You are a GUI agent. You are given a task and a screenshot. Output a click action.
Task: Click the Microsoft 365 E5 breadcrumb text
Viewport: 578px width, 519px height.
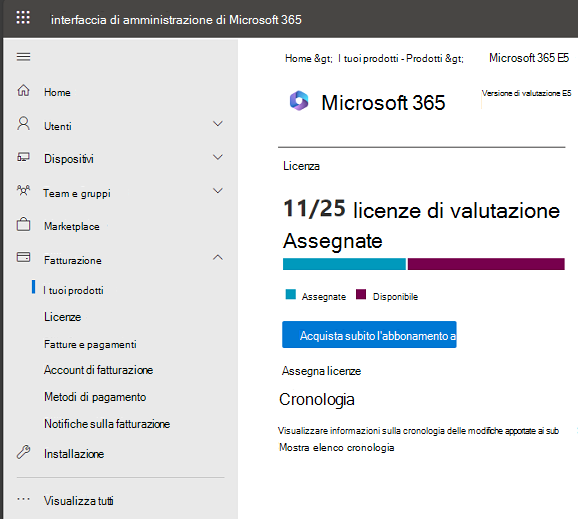529,58
